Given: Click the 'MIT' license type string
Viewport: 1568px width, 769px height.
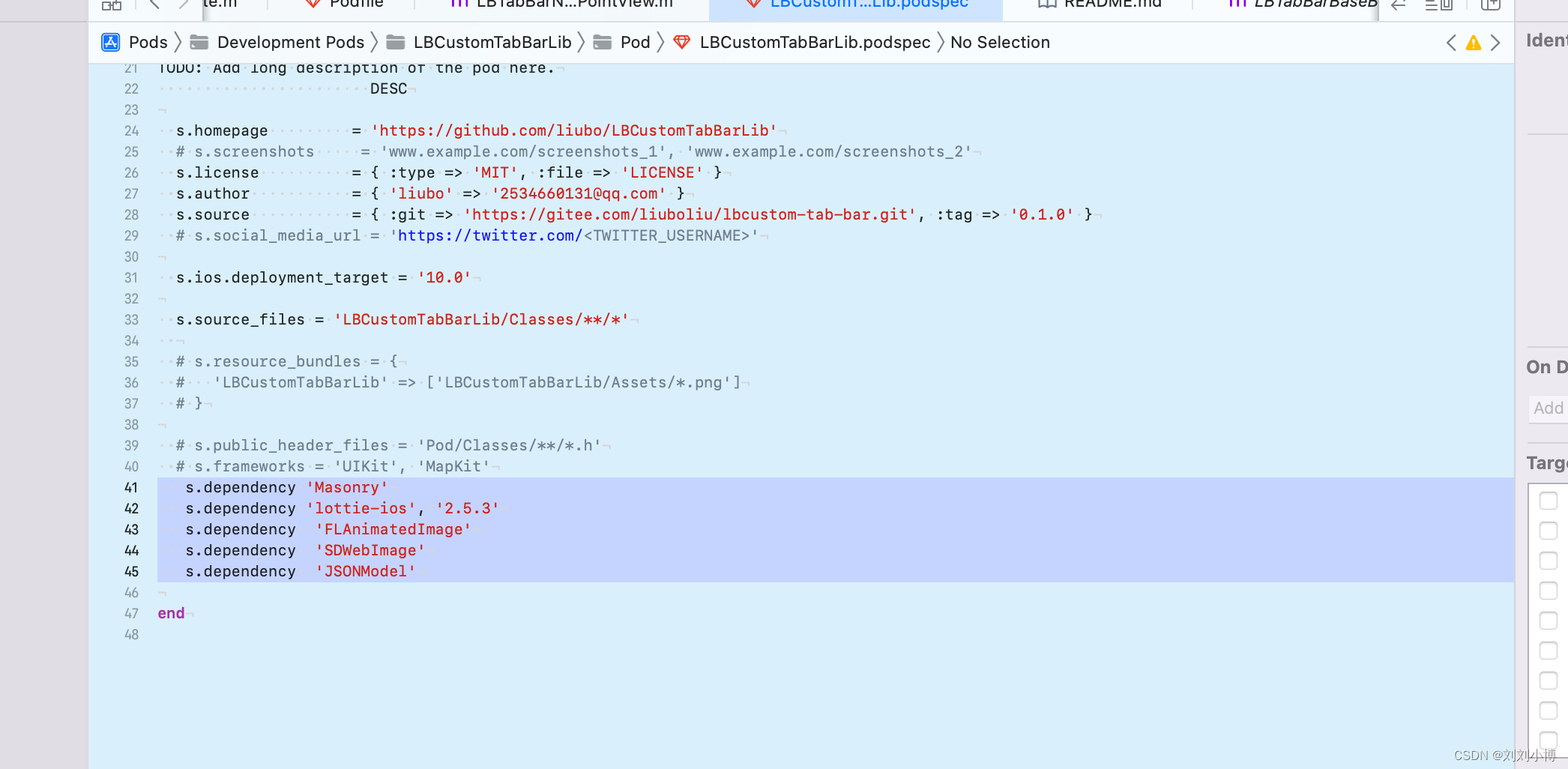Looking at the screenshot, I should 495,172.
